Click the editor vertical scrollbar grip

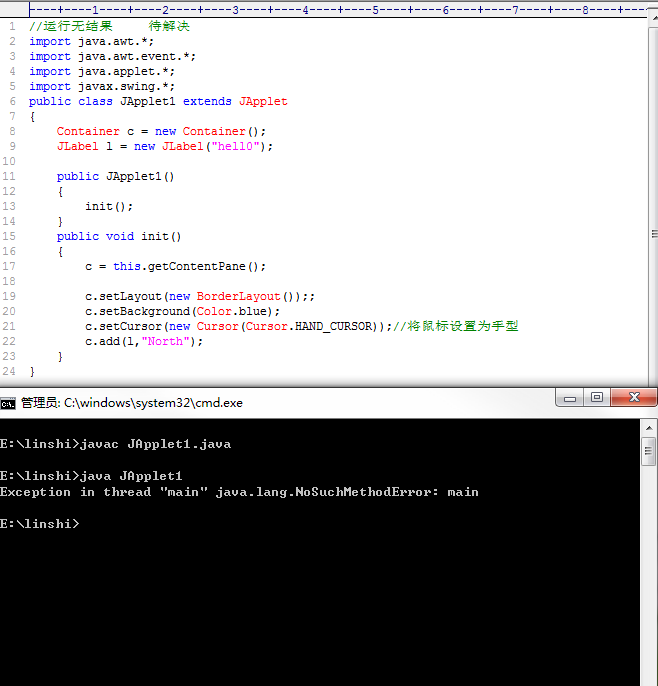coord(654,234)
